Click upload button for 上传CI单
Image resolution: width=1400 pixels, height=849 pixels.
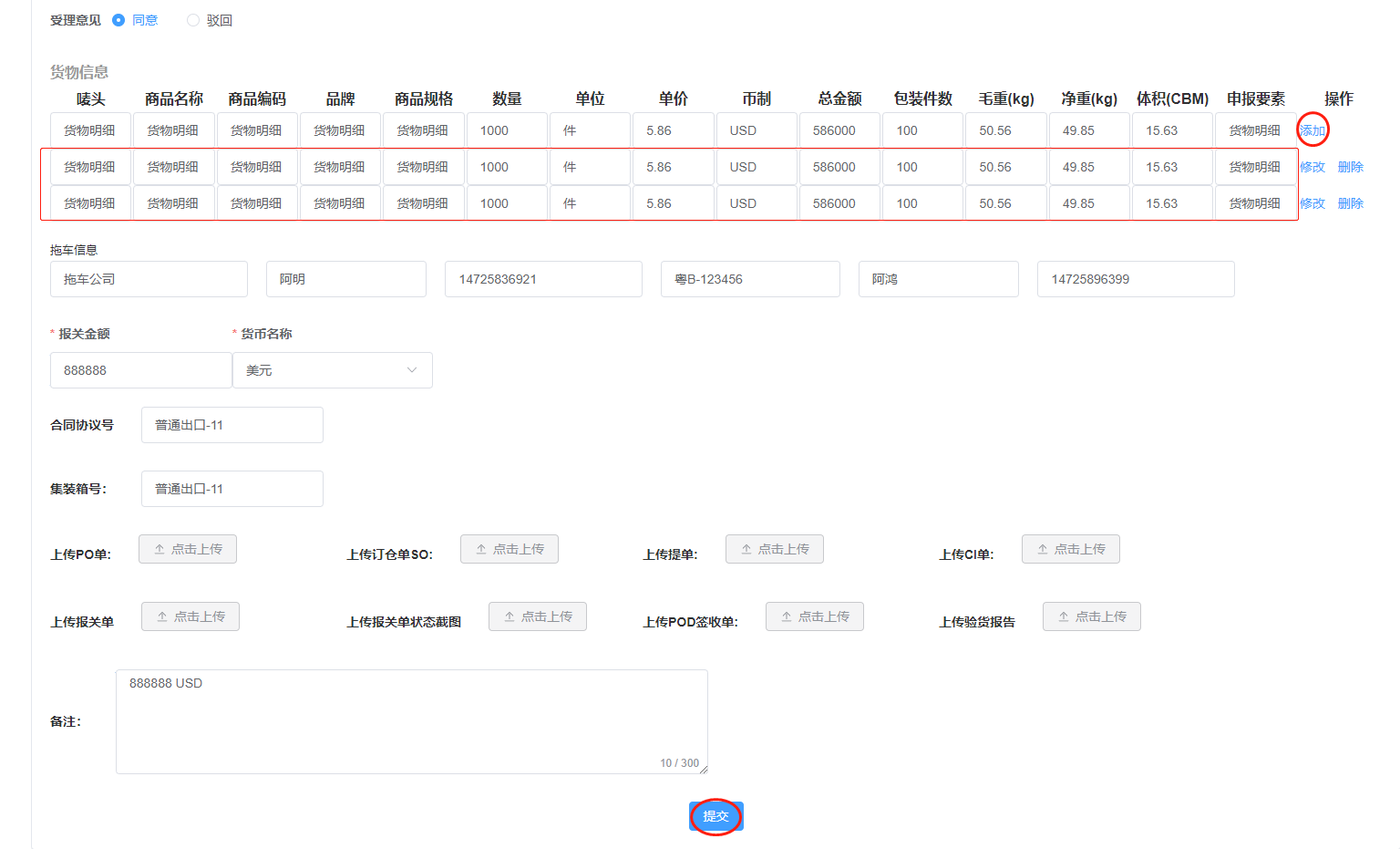coord(1071,549)
